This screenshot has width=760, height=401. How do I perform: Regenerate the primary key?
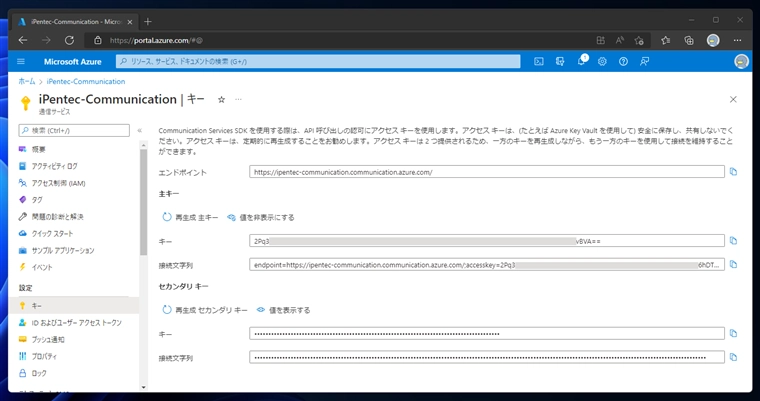(190, 217)
